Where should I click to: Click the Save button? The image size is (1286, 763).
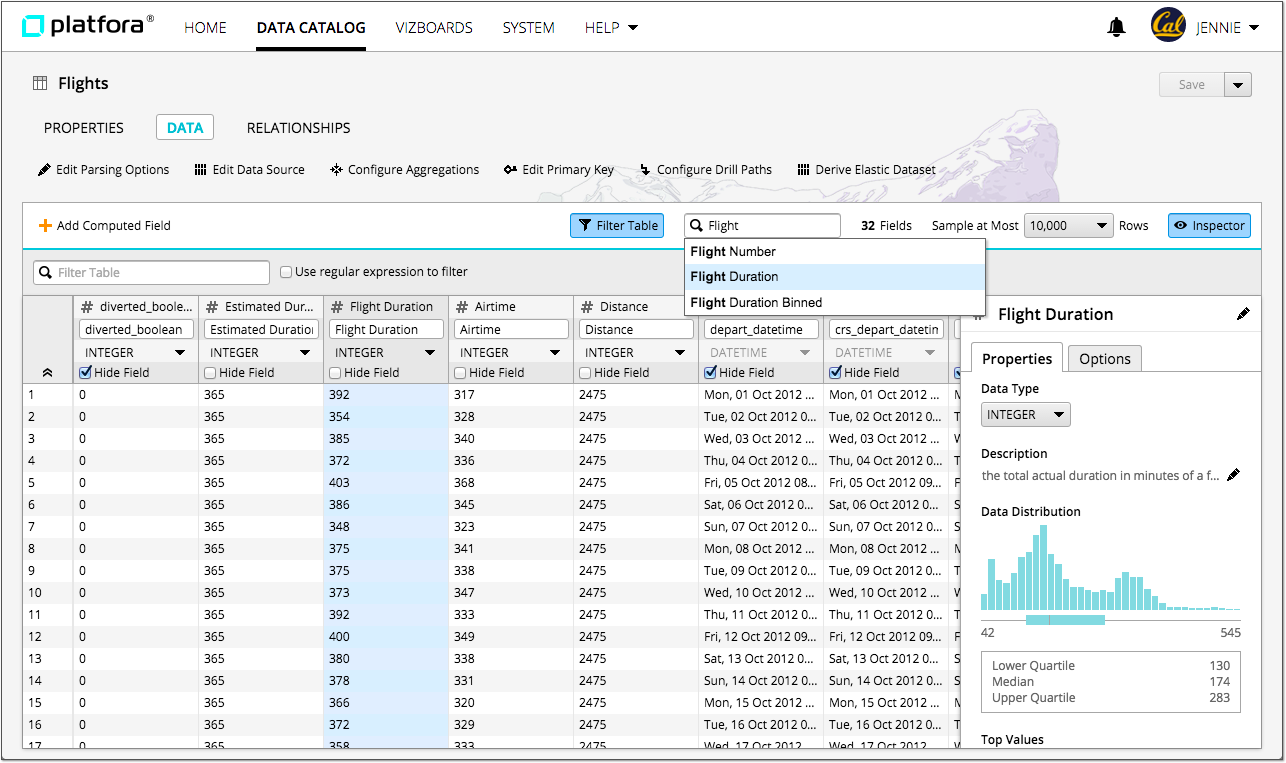(x=1192, y=85)
